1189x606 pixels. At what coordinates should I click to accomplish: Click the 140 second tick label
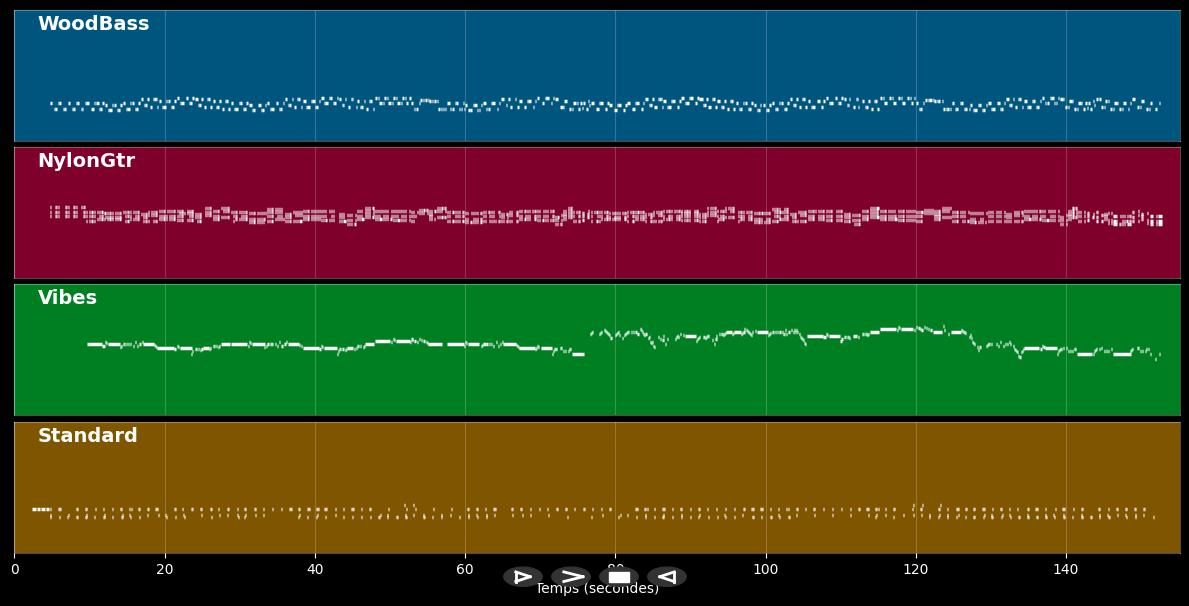coord(1066,570)
